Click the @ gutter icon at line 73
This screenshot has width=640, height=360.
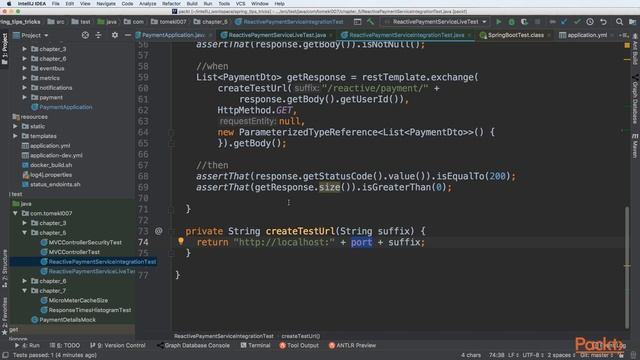pos(158,231)
